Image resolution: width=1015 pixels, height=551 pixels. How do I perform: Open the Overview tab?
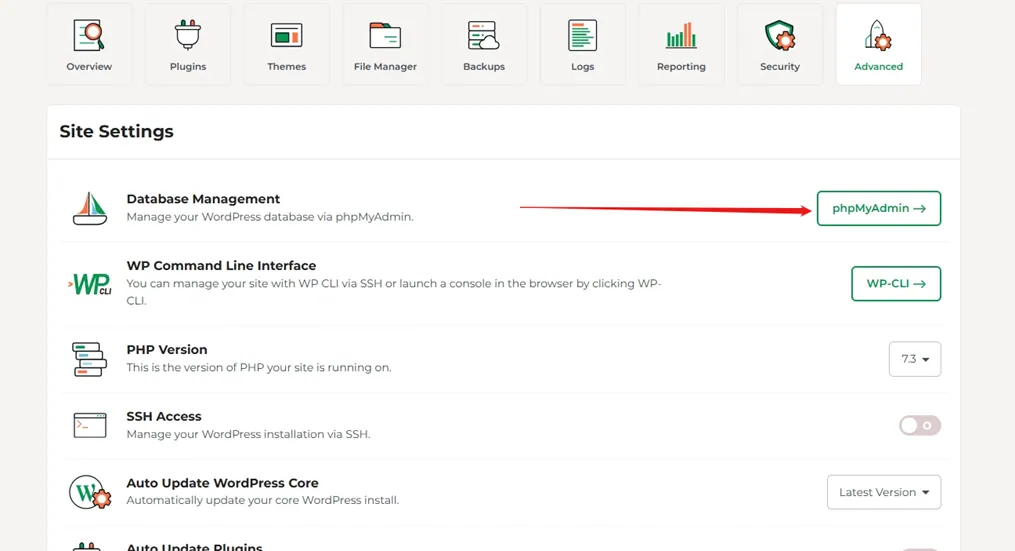(89, 44)
